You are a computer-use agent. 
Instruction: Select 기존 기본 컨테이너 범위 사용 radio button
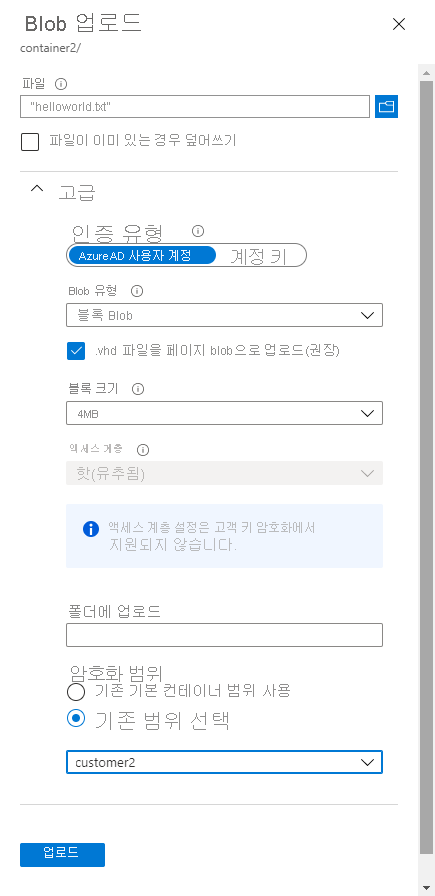click(x=76, y=692)
